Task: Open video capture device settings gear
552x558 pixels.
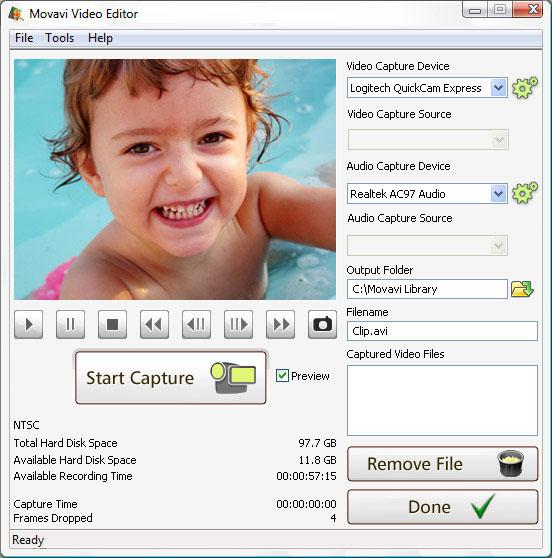Action: pyautogui.click(x=525, y=88)
